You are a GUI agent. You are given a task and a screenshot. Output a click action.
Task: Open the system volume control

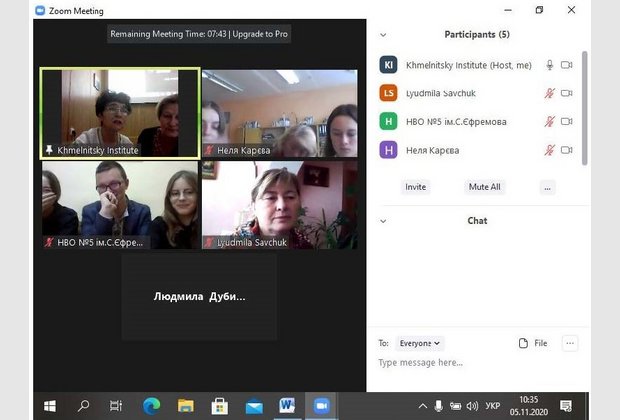coord(472,406)
